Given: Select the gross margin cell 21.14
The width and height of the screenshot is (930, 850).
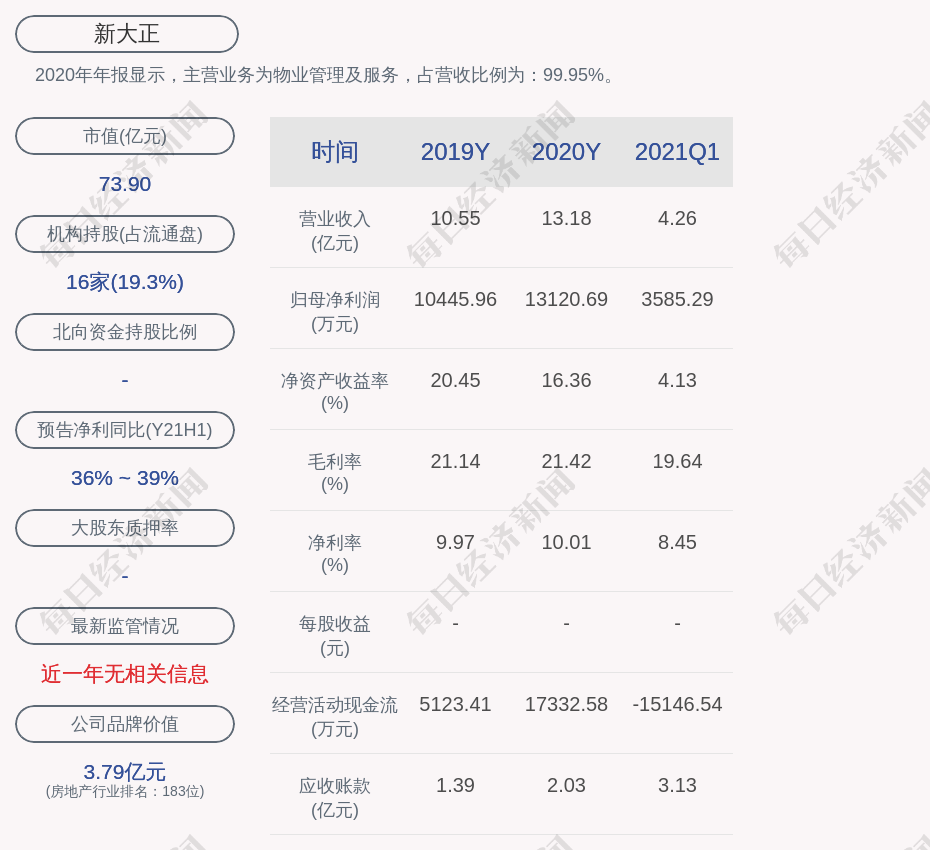Looking at the screenshot, I should pyautogui.click(x=455, y=461).
